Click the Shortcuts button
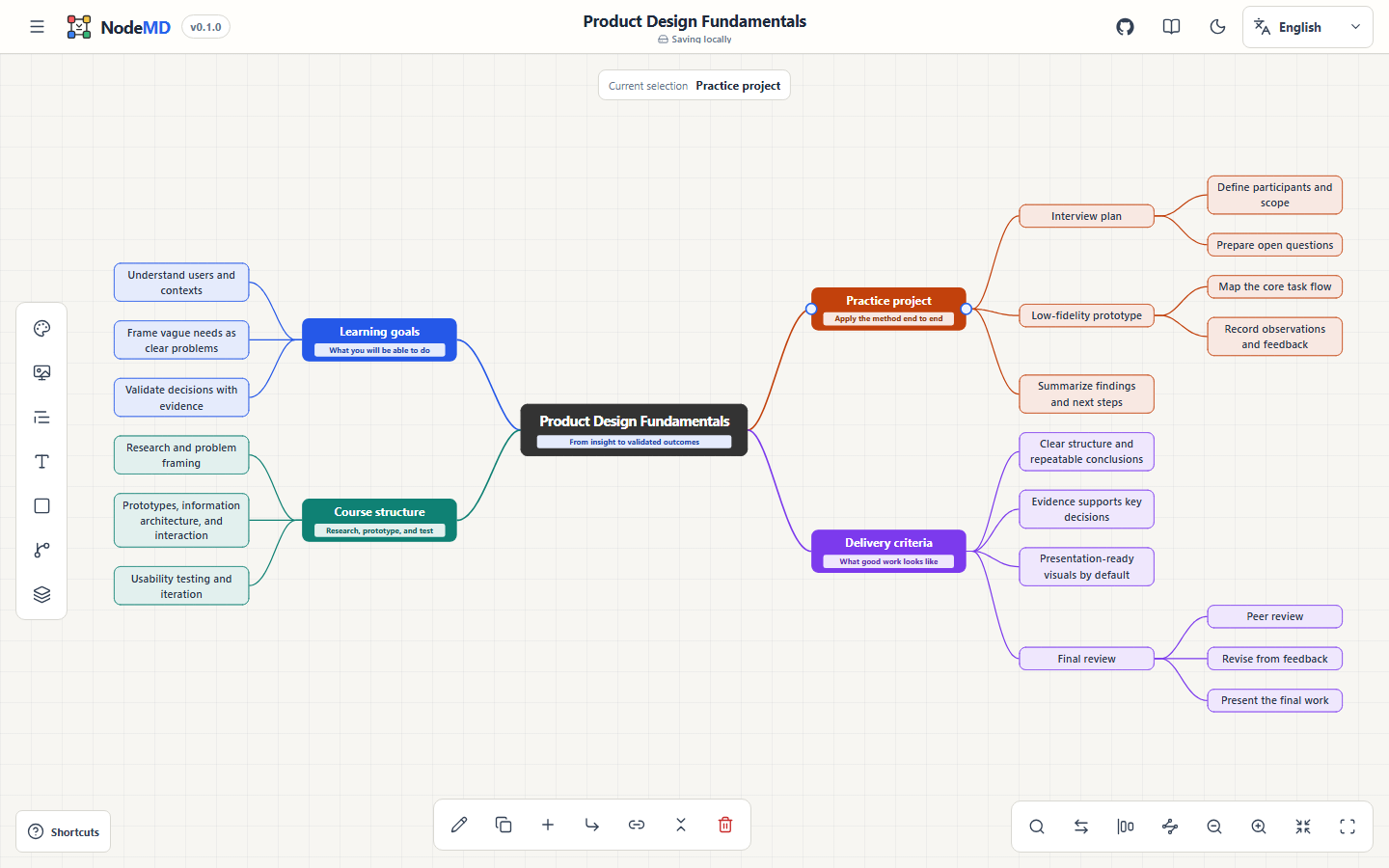 pyautogui.click(x=64, y=832)
